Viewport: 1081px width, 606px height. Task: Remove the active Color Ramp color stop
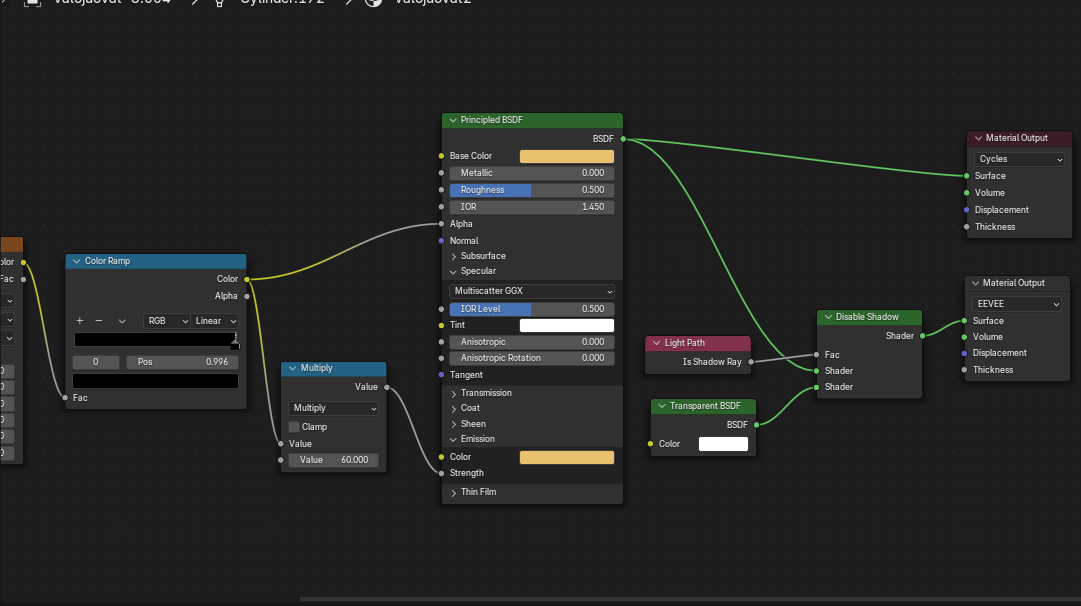pos(99,321)
